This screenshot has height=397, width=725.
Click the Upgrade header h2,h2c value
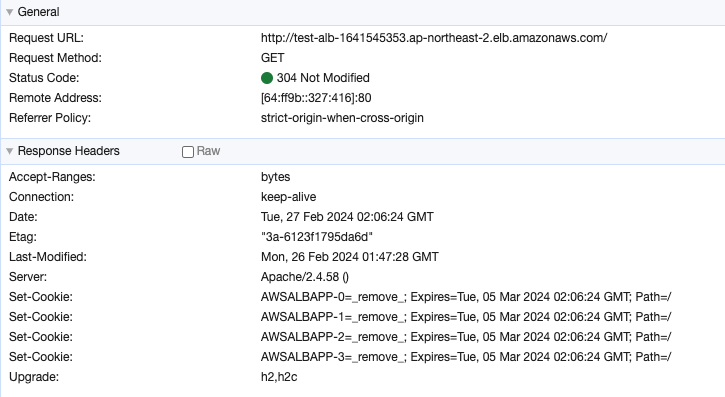[x=279, y=377]
